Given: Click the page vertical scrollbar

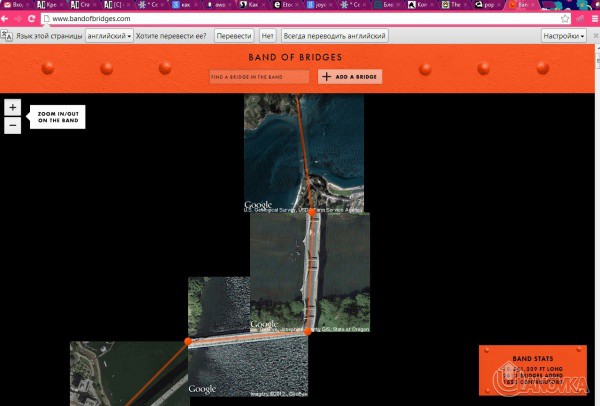Looking at the screenshot, I should [x=597, y=225].
